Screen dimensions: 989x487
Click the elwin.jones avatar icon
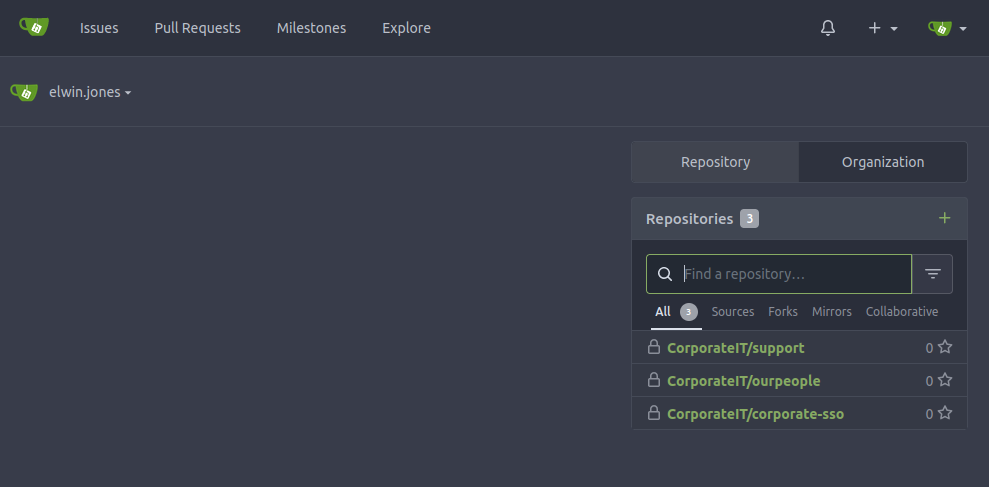(x=25, y=92)
